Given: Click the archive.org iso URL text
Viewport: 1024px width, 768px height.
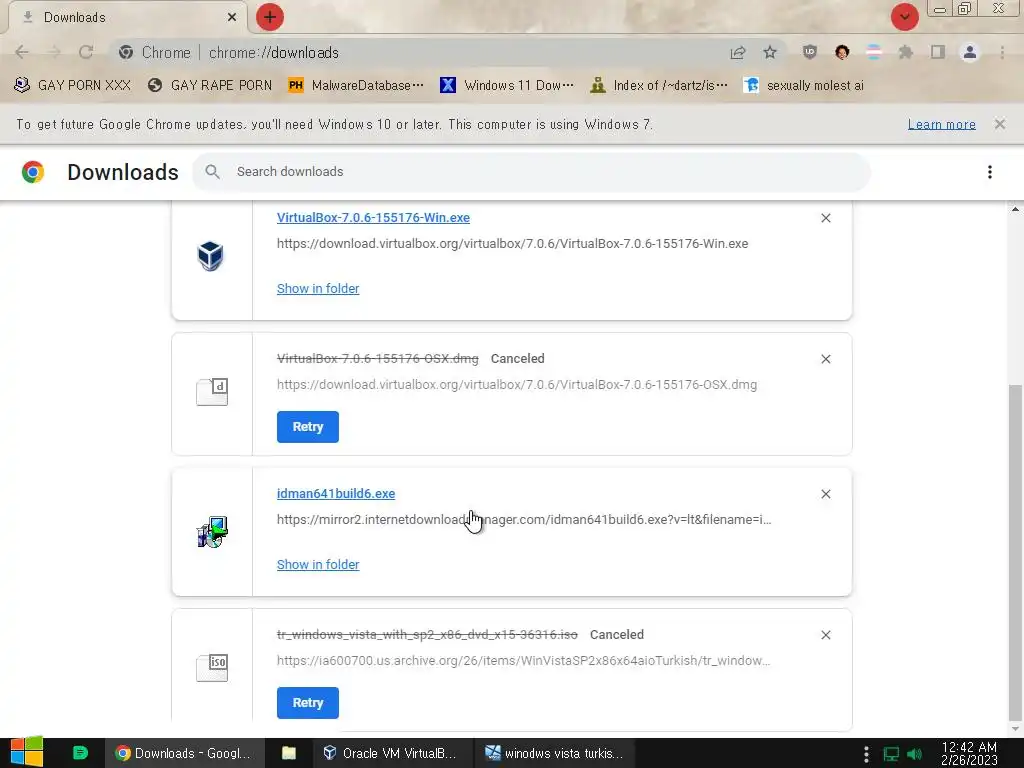Looking at the screenshot, I should (x=523, y=660).
